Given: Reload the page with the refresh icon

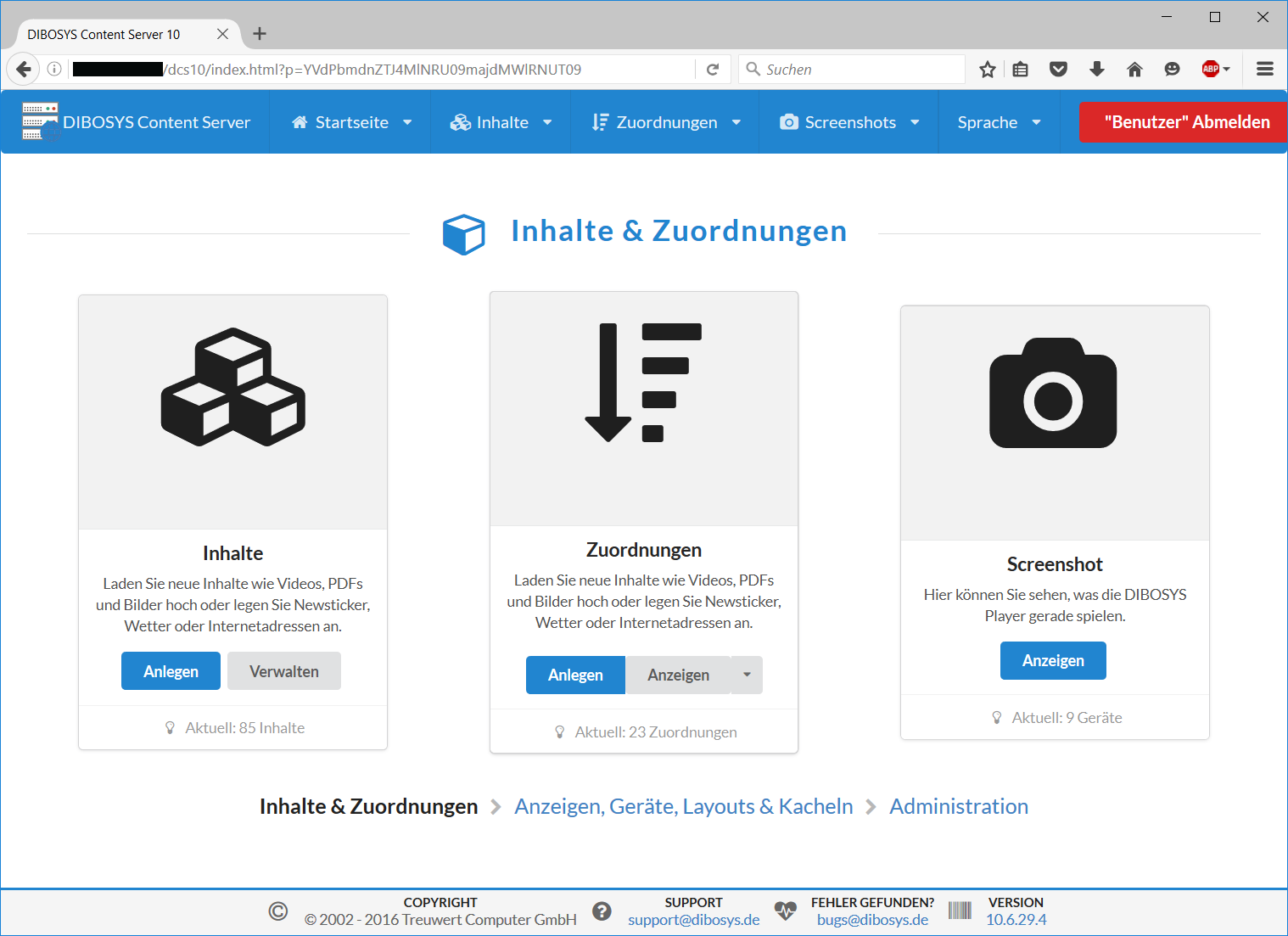Looking at the screenshot, I should click(x=713, y=70).
